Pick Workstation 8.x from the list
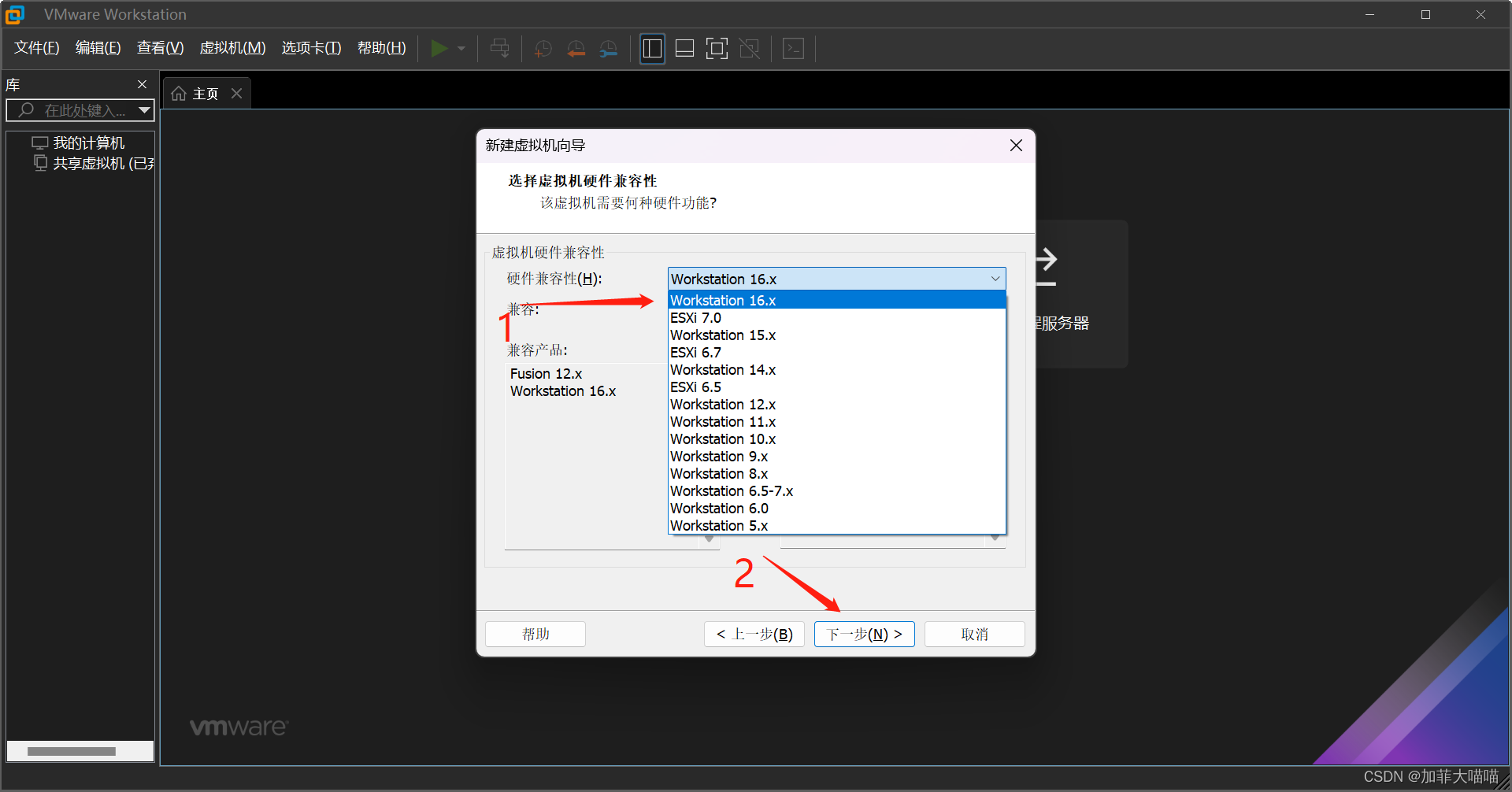1512x792 pixels. [836, 473]
